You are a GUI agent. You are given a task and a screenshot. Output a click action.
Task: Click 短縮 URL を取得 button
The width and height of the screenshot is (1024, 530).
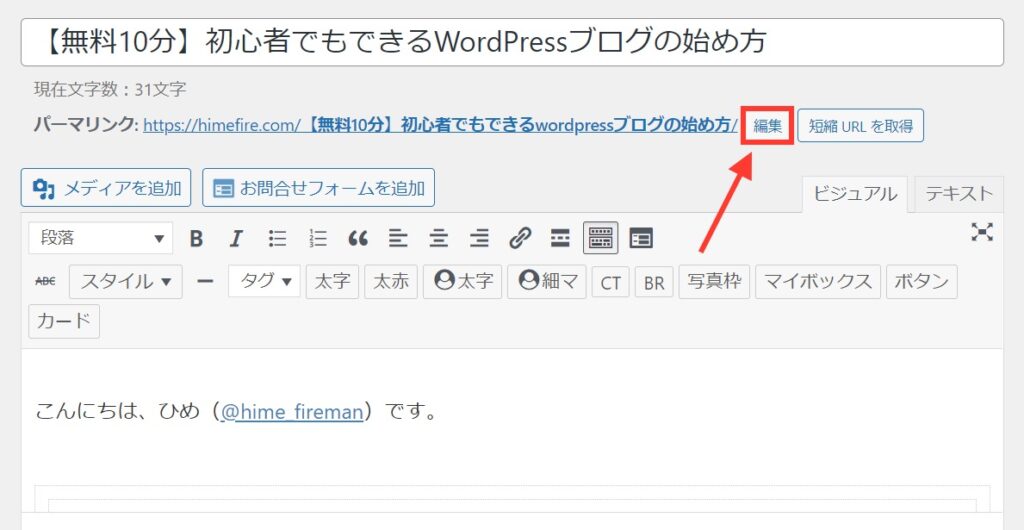point(861,125)
